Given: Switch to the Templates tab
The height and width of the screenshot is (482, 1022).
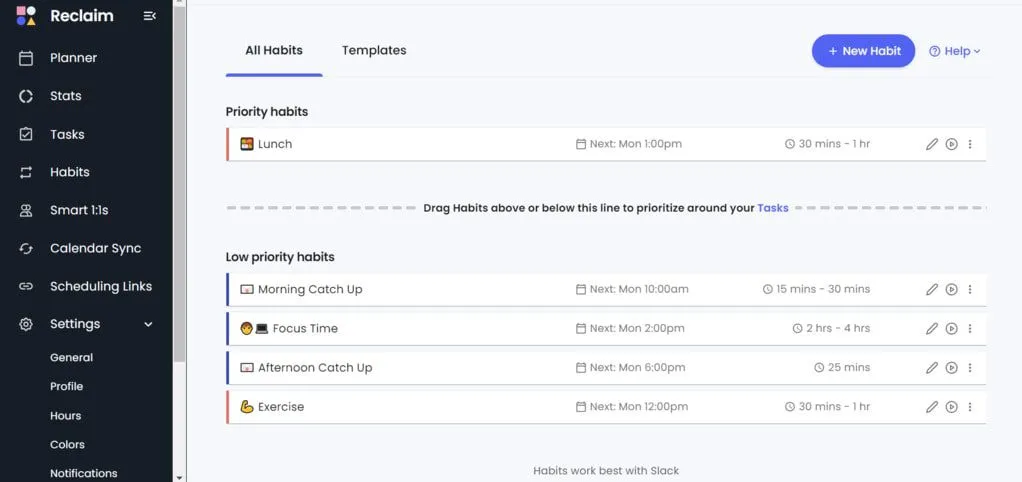Looking at the screenshot, I should pyautogui.click(x=374, y=50).
